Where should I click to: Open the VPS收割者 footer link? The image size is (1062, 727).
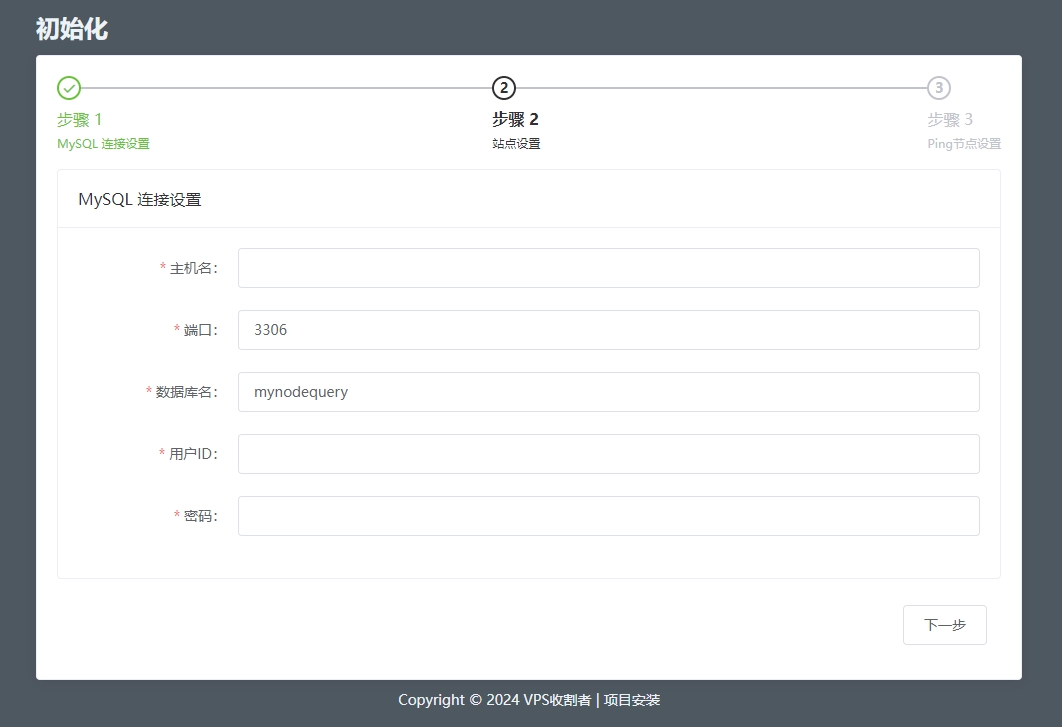pos(556,700)
